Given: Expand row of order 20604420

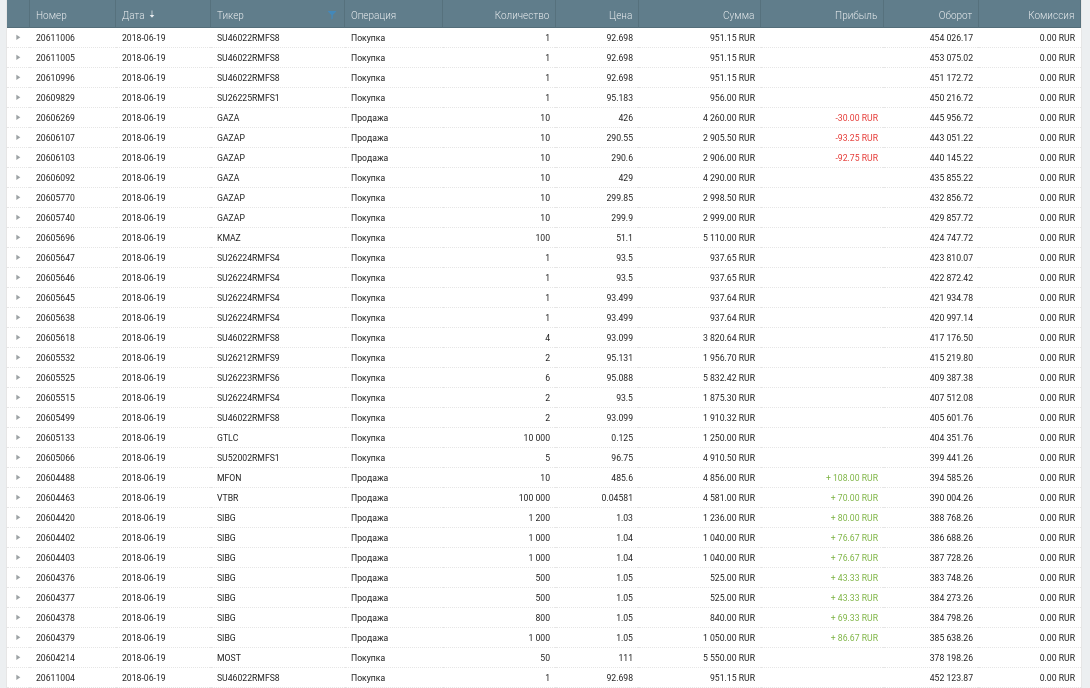Looking at the screenshot, I should coord(18,518).
